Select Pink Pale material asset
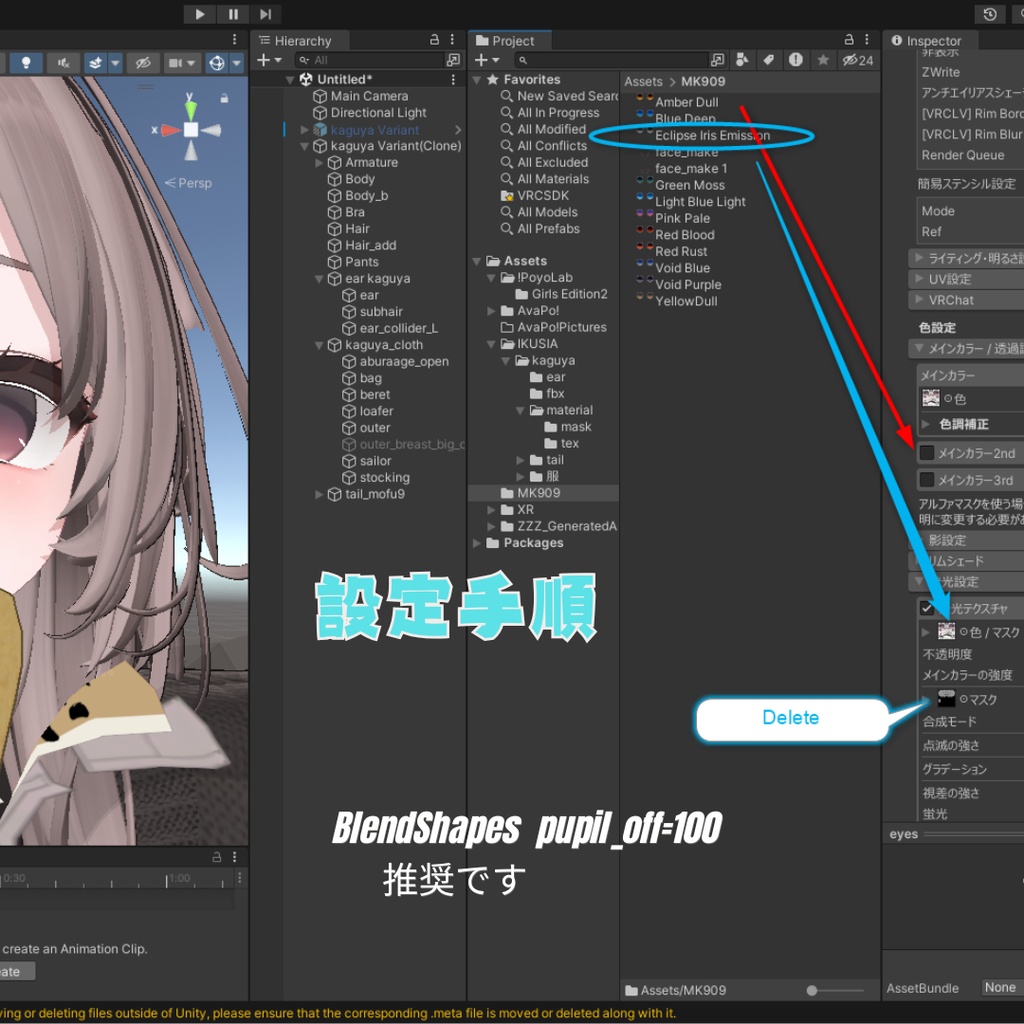 tap(682, 219)
